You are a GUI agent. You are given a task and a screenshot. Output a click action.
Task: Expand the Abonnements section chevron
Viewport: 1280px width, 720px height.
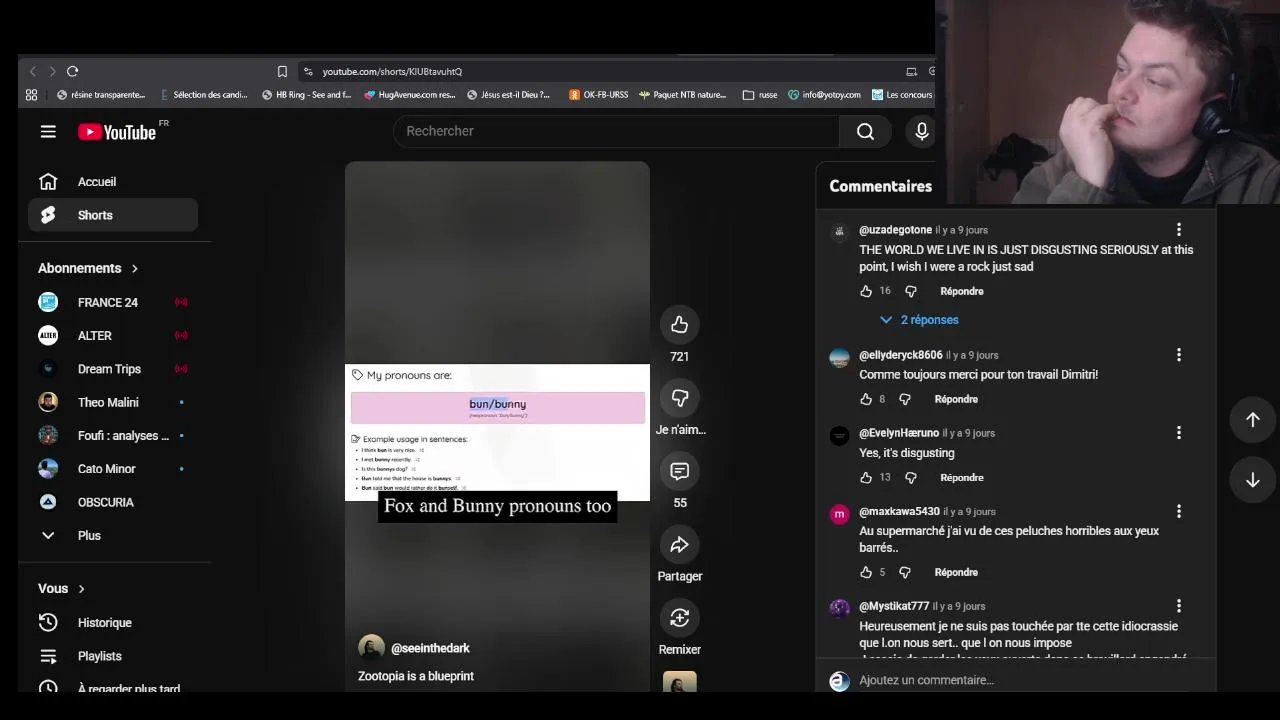[134, 268]
